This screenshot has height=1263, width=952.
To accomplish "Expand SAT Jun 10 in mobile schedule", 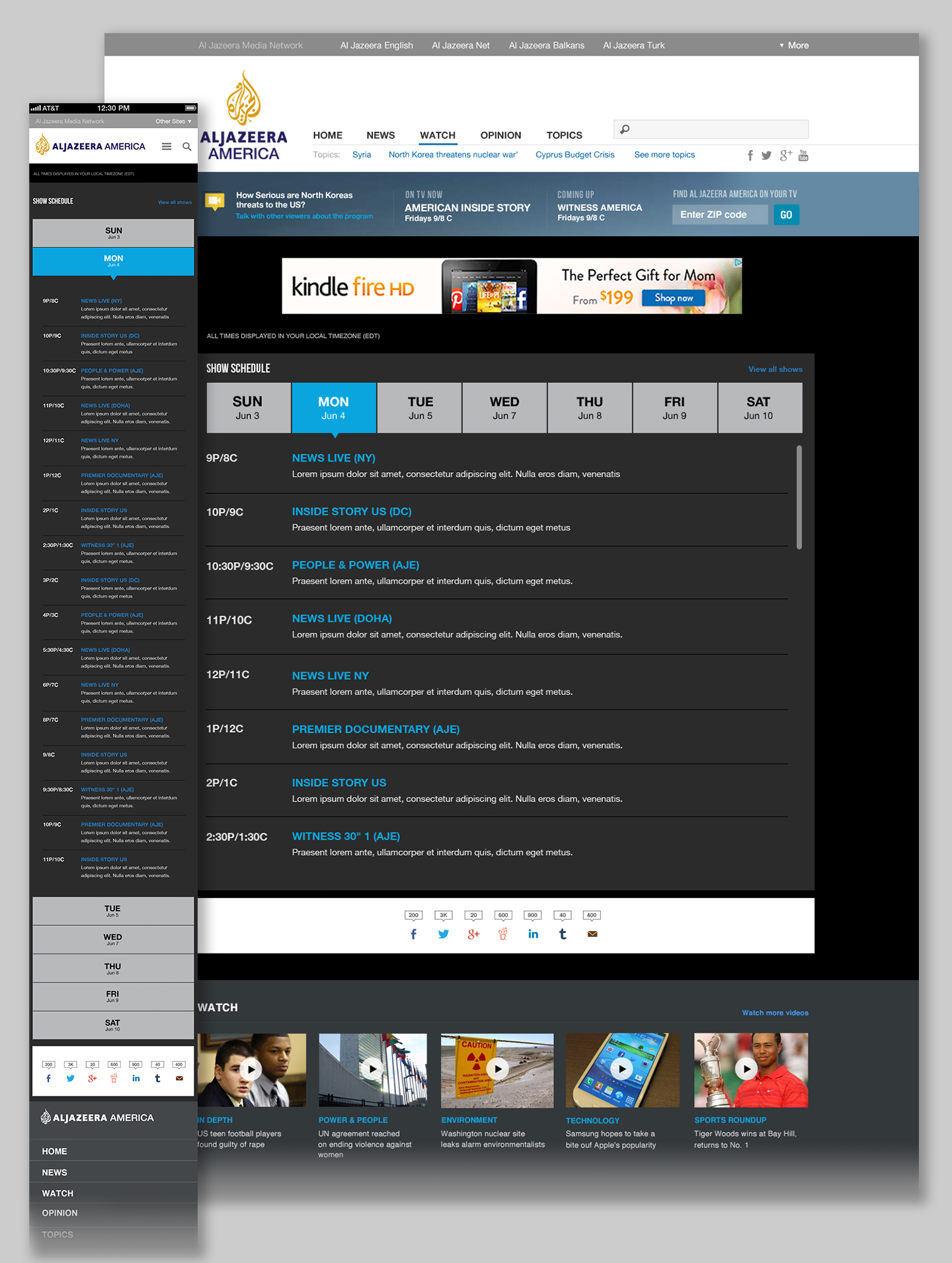I will click(113, 1026).
